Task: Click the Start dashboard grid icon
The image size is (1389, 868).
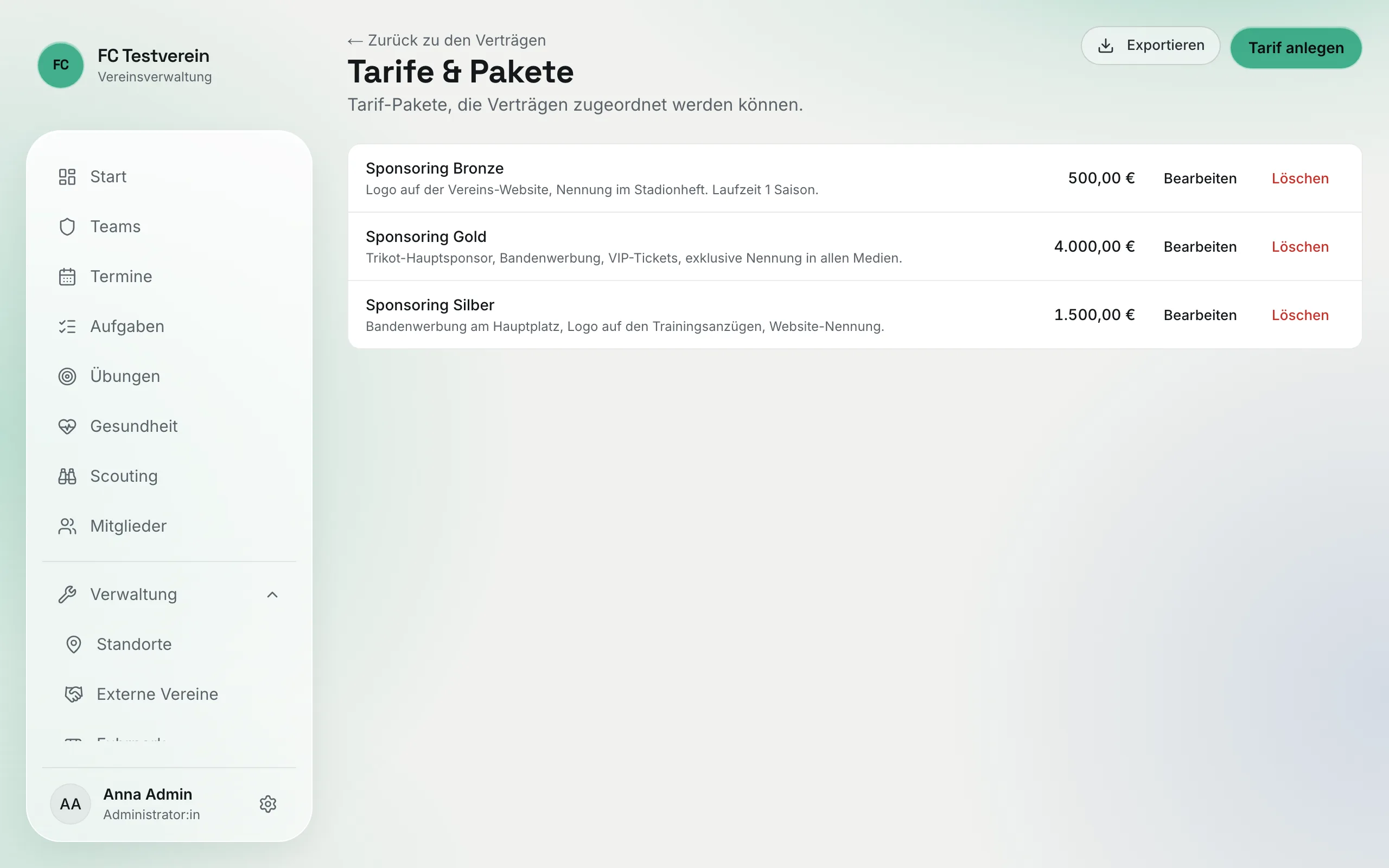Action: [67, 177]
